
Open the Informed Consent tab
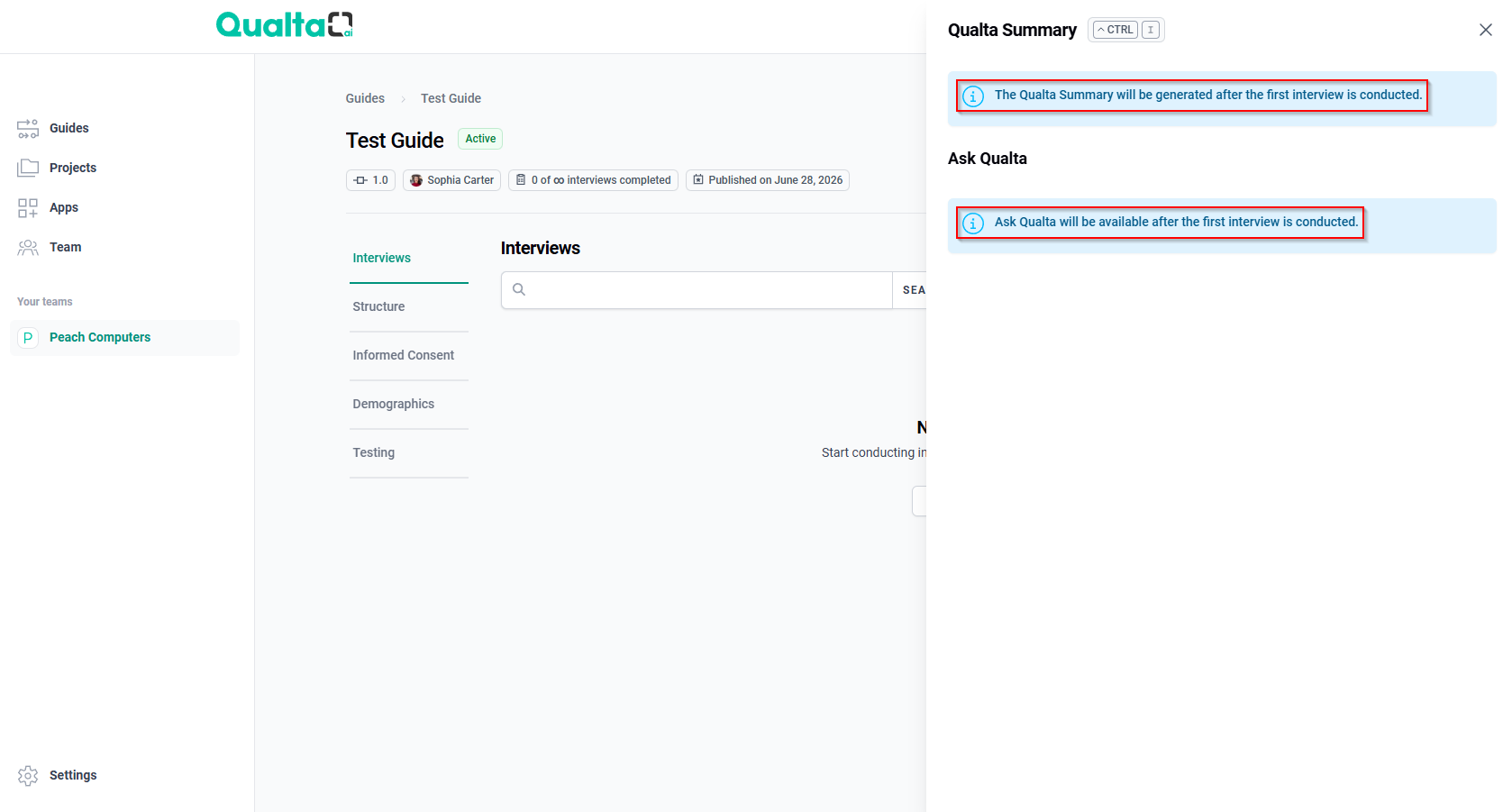click(x=409, y=356)
